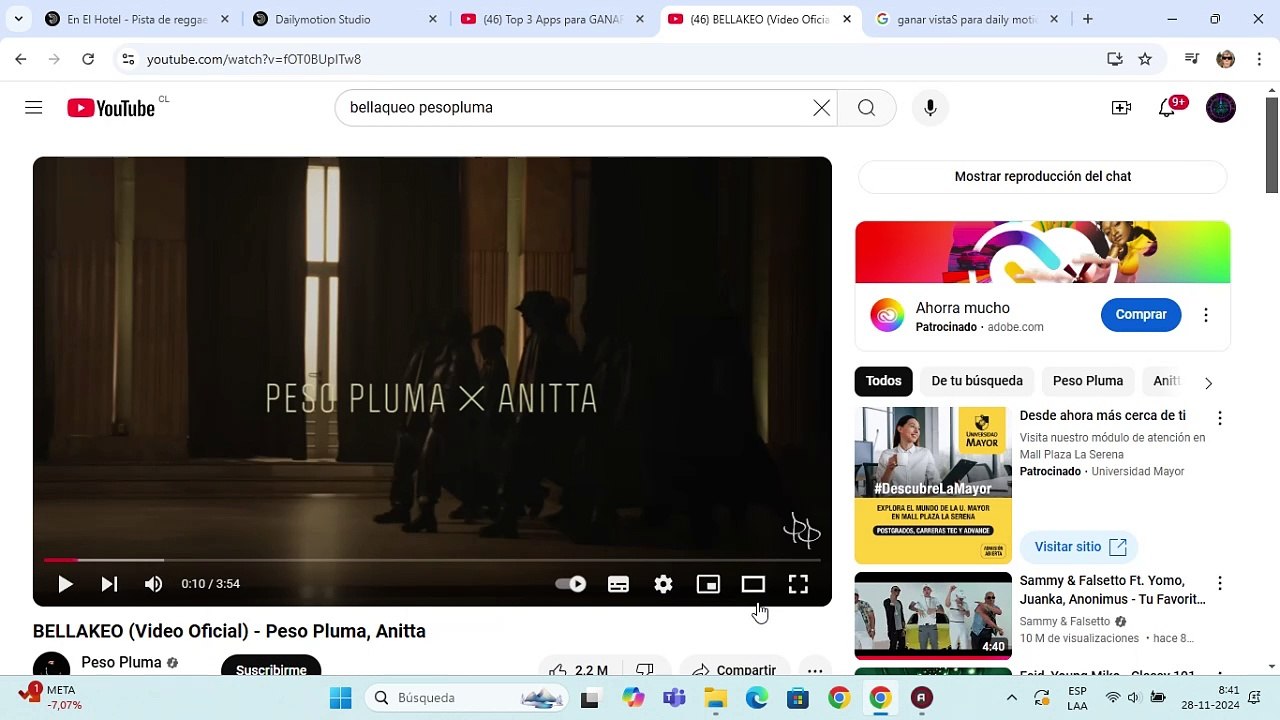Clear the search text with the X

coord(821,108)
